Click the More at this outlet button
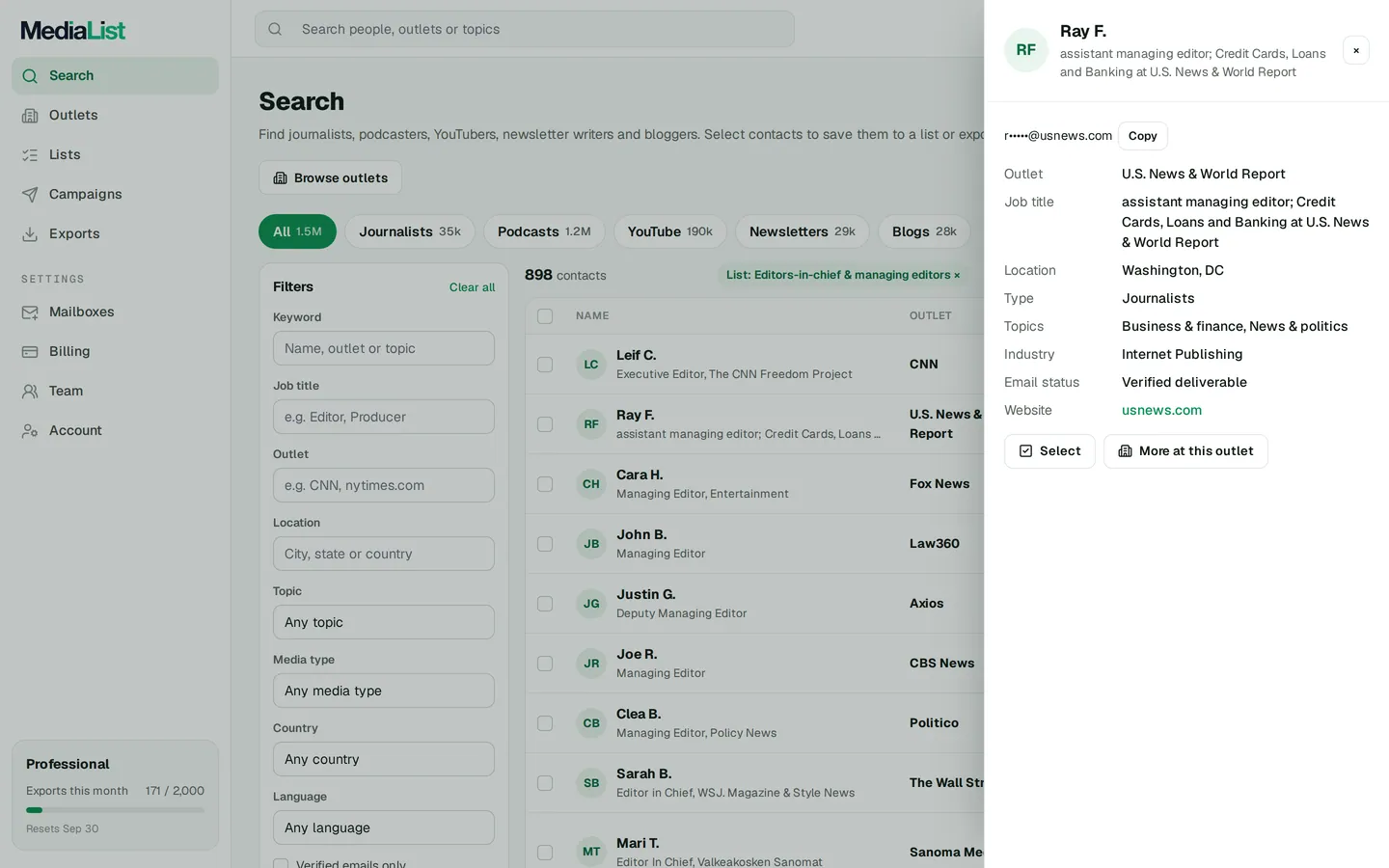 [1185, 451]
